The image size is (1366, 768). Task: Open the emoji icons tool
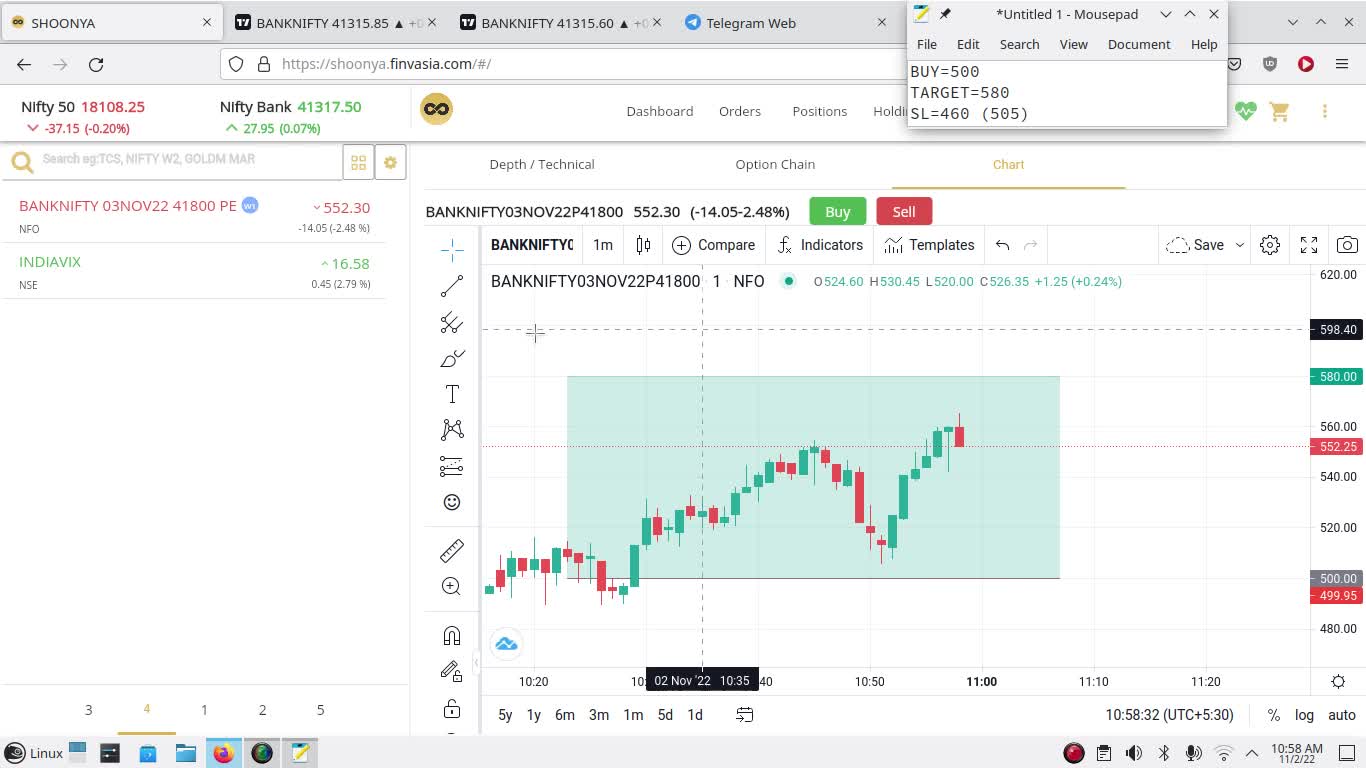tap(452, 502)
